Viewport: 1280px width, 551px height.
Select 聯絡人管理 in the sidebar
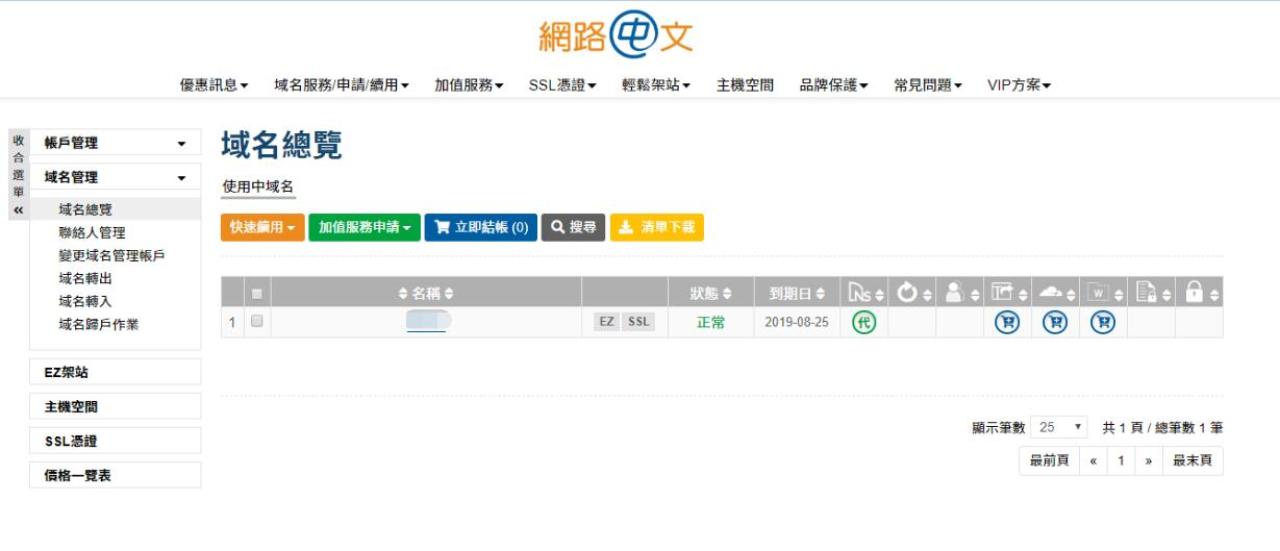click(x=92, y=233)
